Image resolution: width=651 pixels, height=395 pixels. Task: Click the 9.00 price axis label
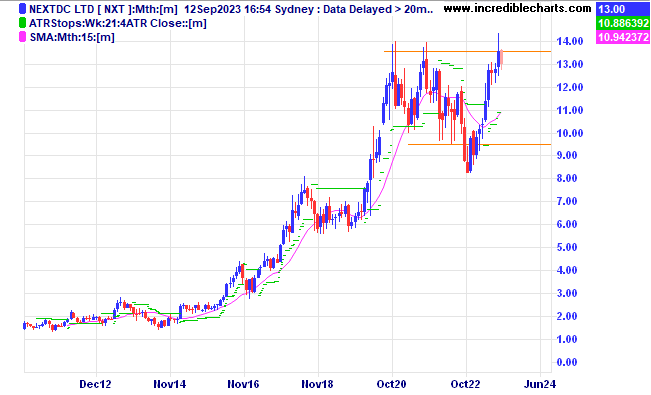coord(566,155)
